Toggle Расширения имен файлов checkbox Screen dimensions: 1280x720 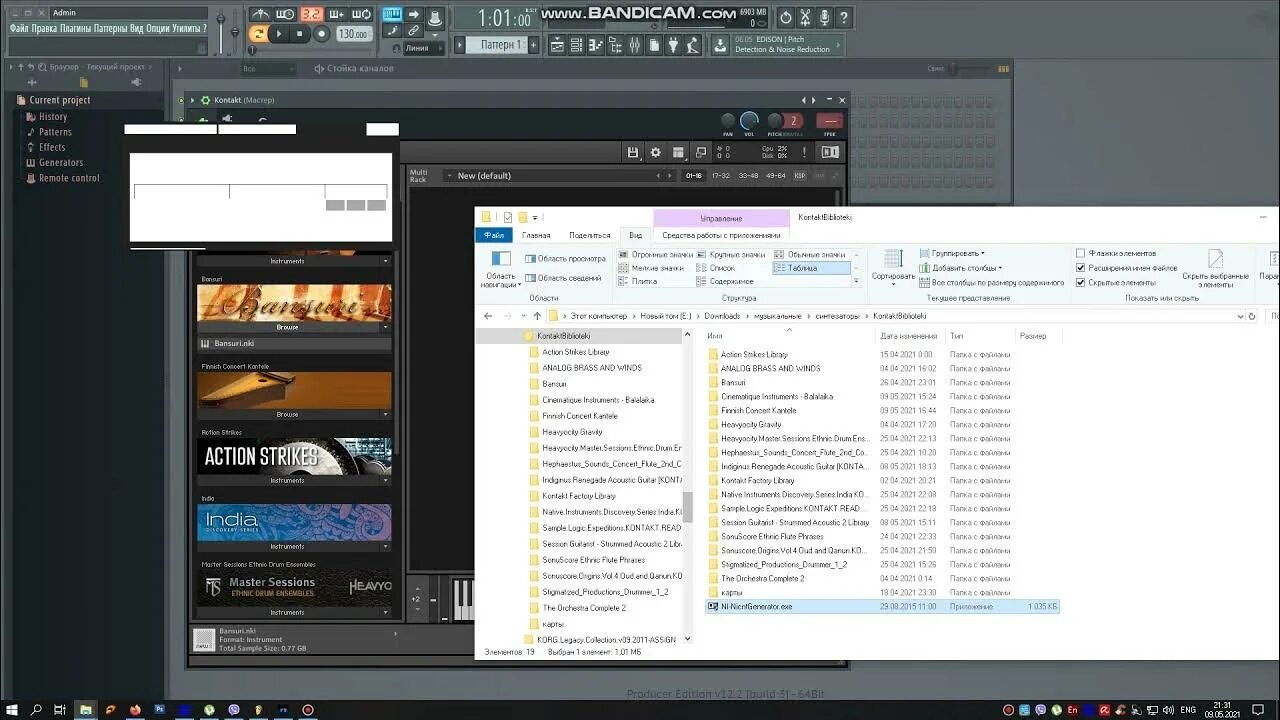click(1080, 268)
